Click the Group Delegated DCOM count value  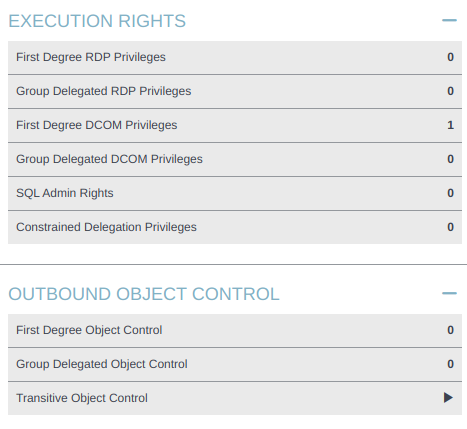[x=450, y=159]
